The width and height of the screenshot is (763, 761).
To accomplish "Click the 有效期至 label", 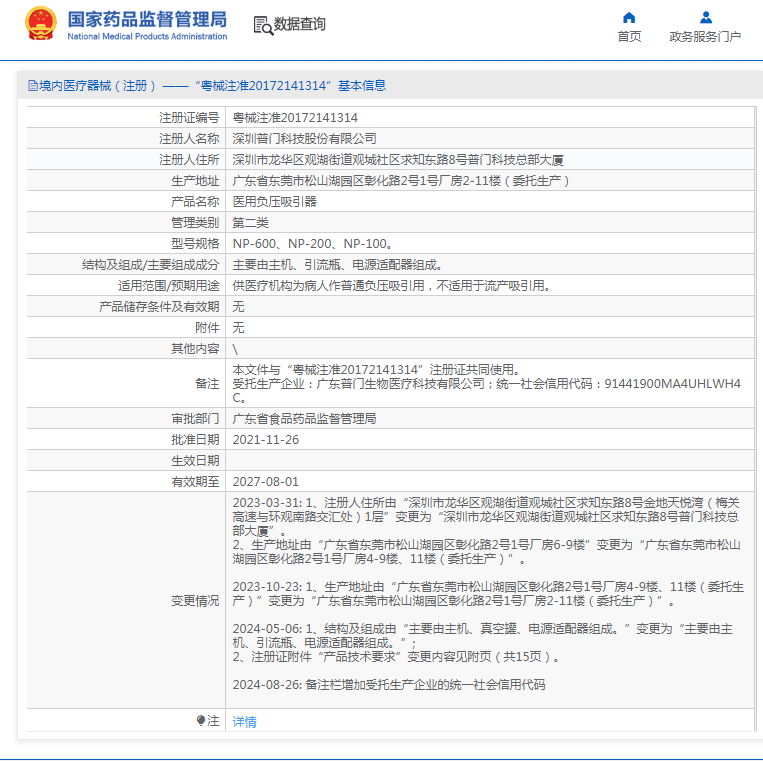I will point(195,482).
